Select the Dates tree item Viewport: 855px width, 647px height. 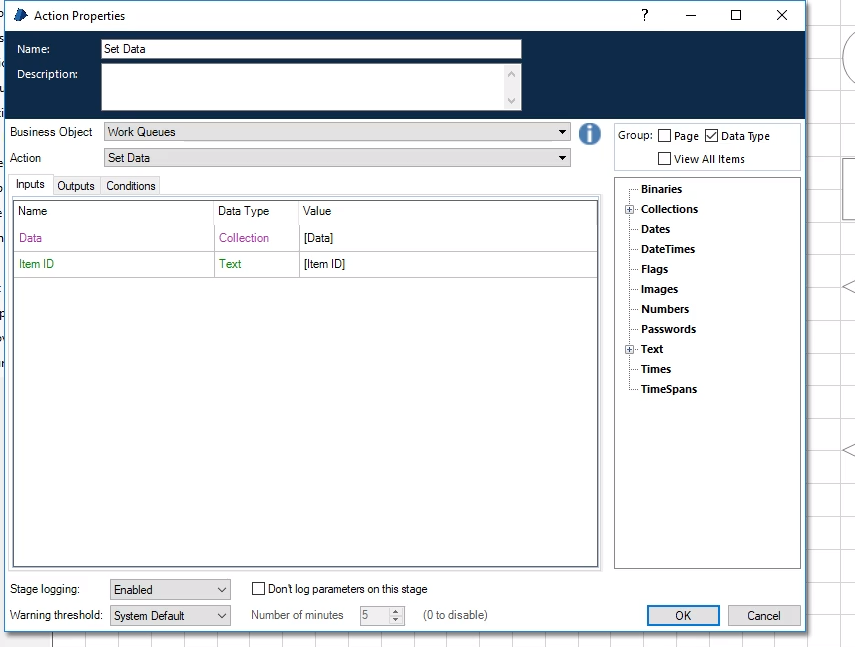pos(655,229)
